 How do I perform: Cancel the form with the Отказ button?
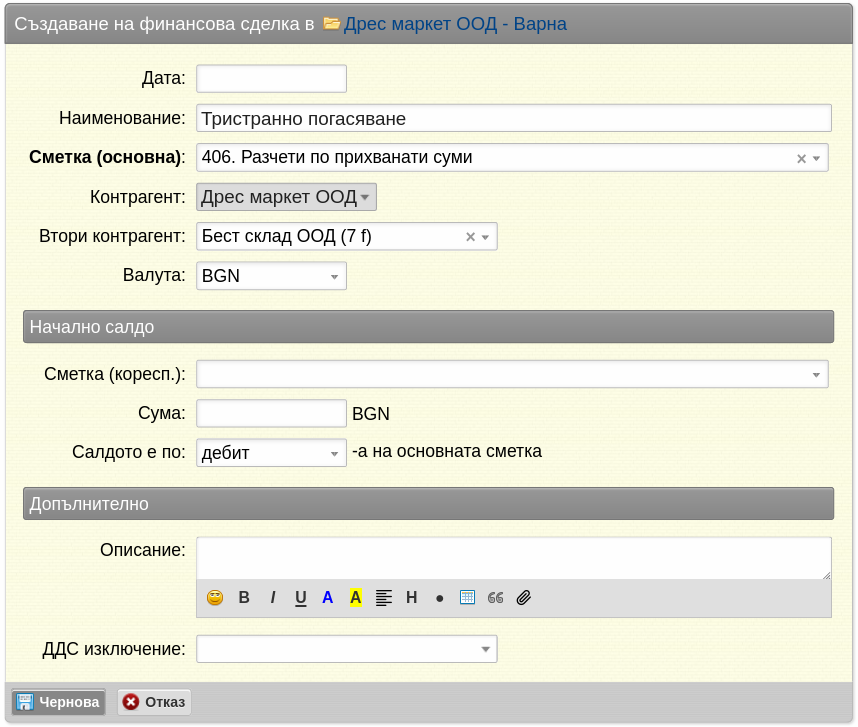tap(154, 702)
